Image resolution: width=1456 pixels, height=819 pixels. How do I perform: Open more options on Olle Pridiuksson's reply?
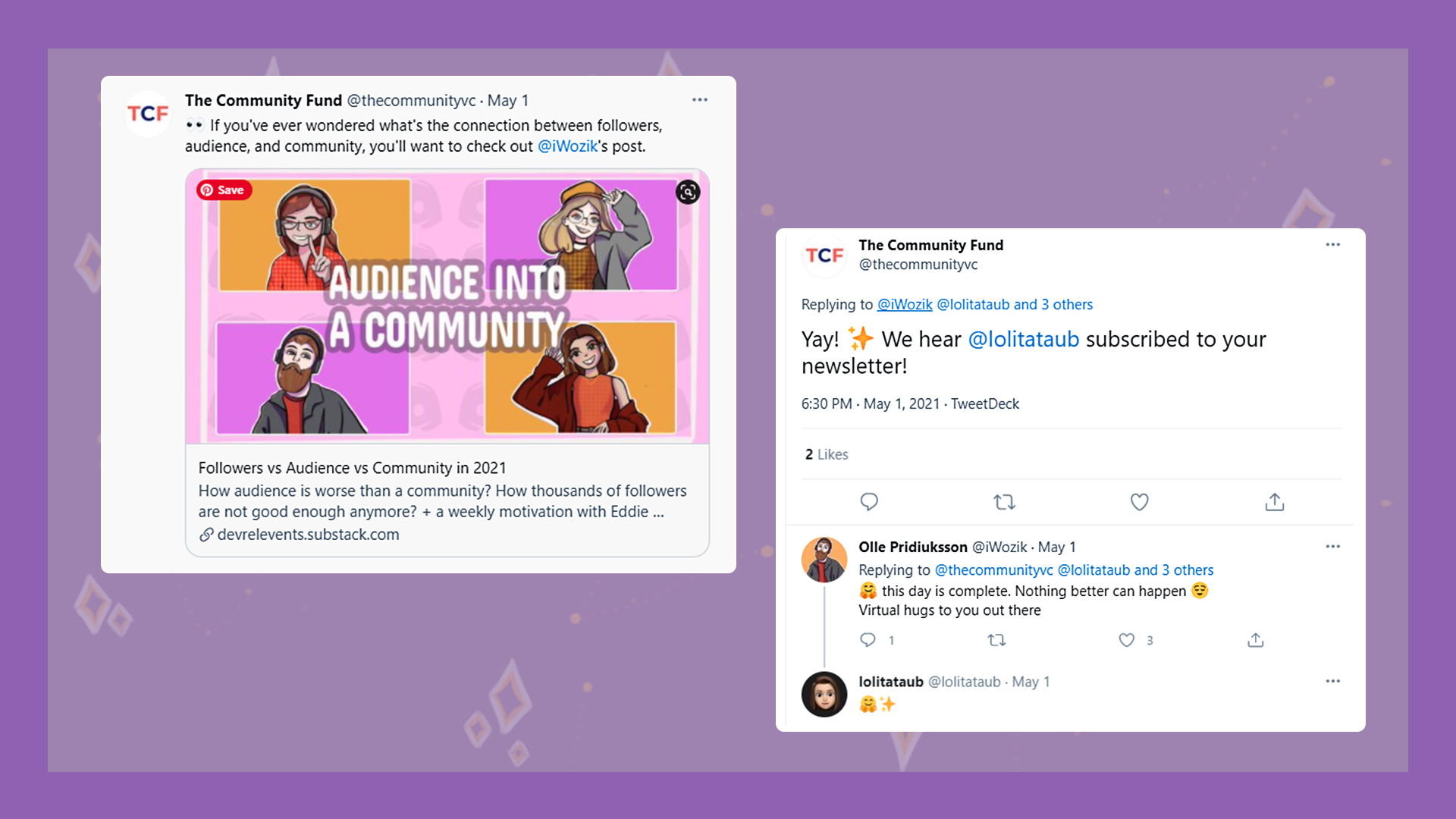tap(1332, 547)
